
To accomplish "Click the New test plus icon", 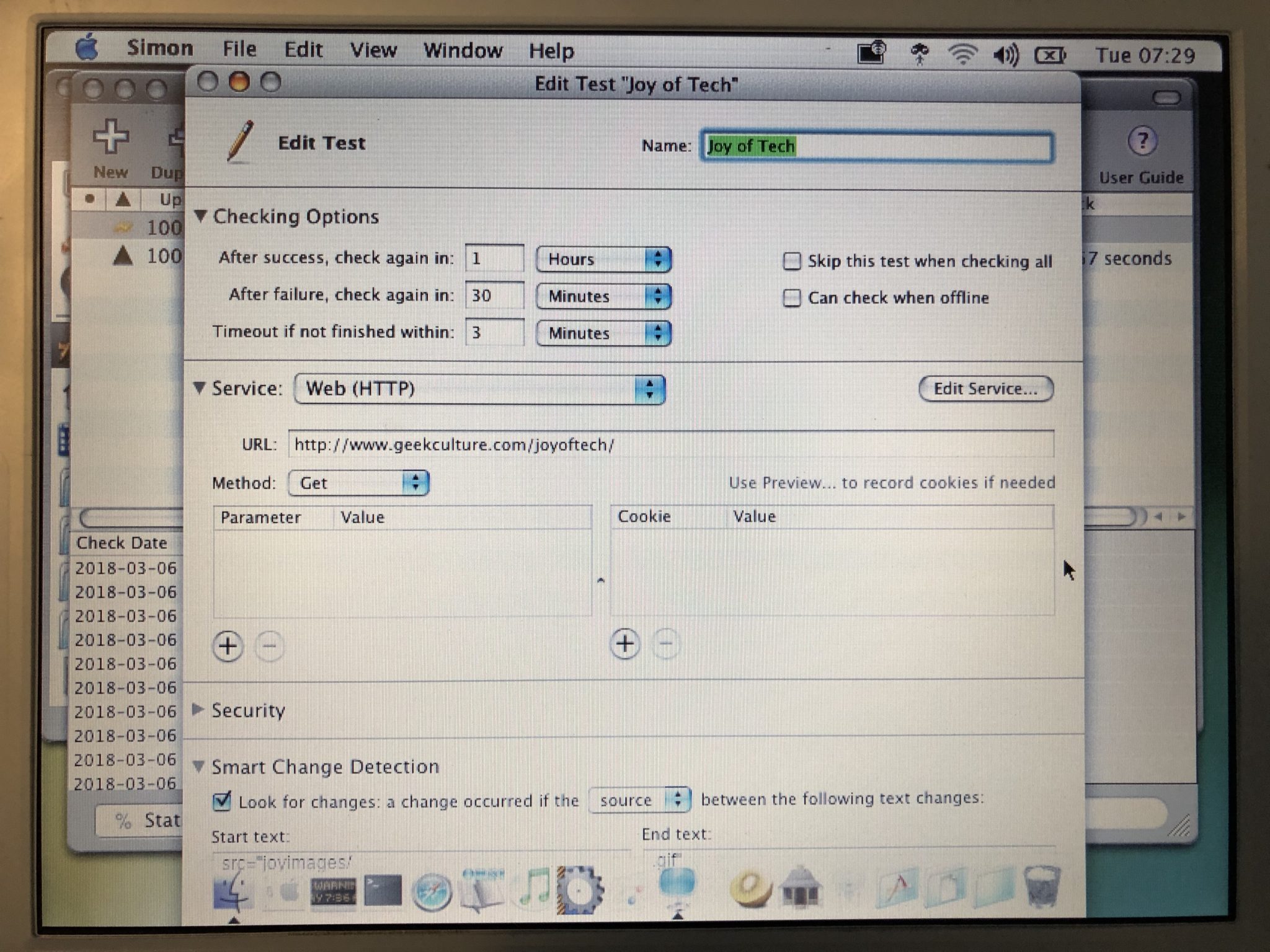I will 110,136.
